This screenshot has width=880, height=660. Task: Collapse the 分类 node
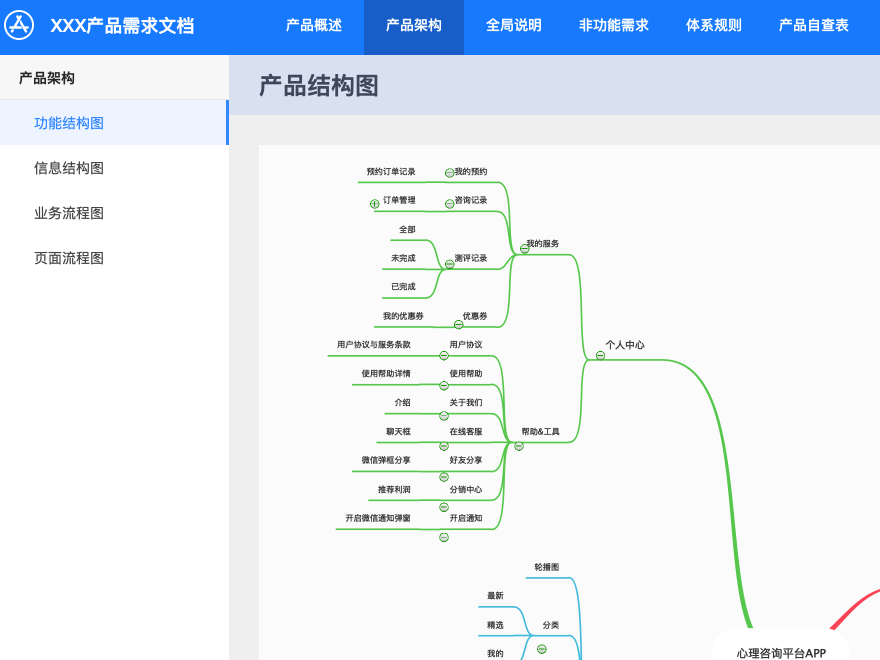tap(542, 649)
